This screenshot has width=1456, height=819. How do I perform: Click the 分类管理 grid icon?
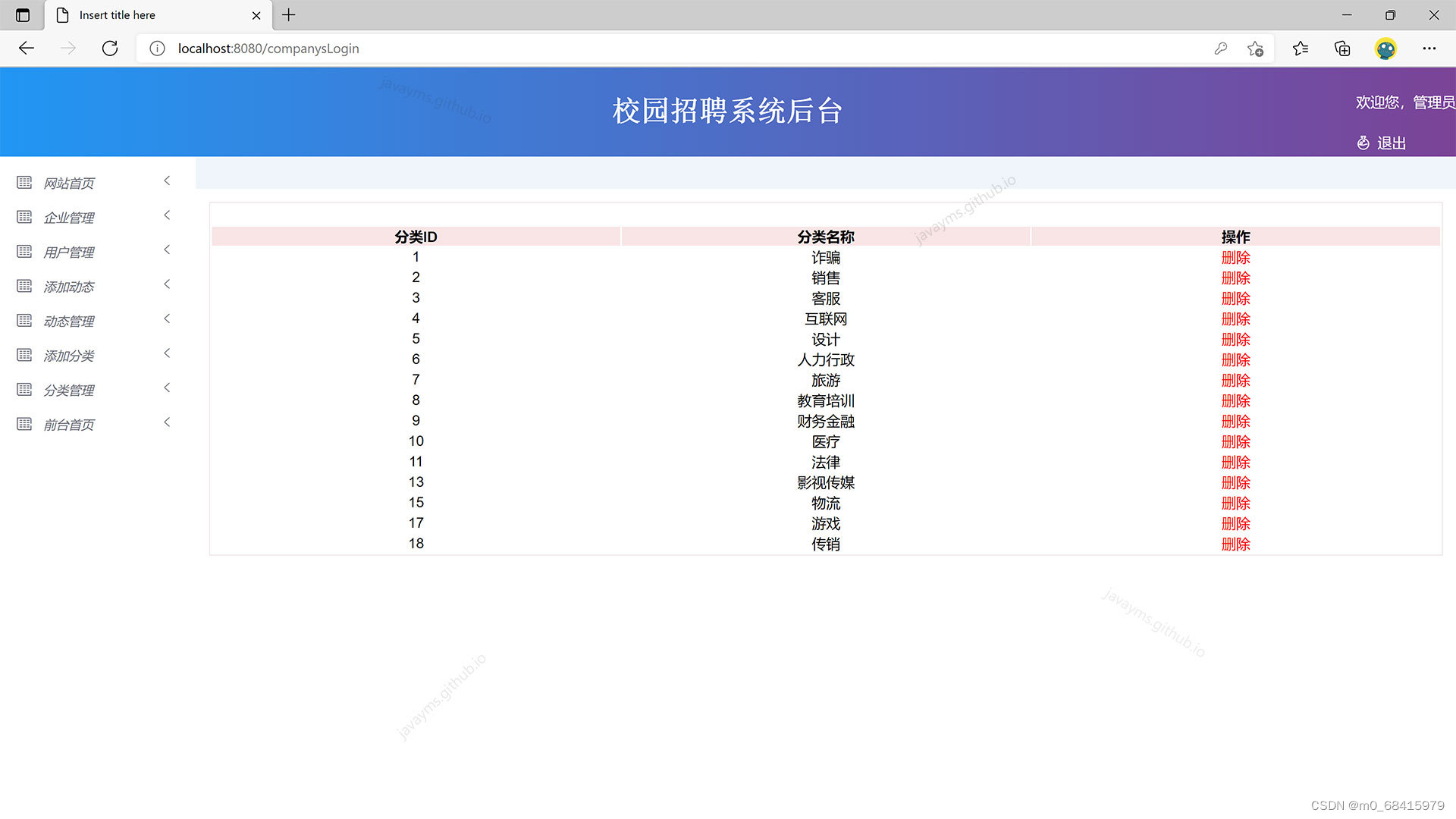(x=24, y=390)
